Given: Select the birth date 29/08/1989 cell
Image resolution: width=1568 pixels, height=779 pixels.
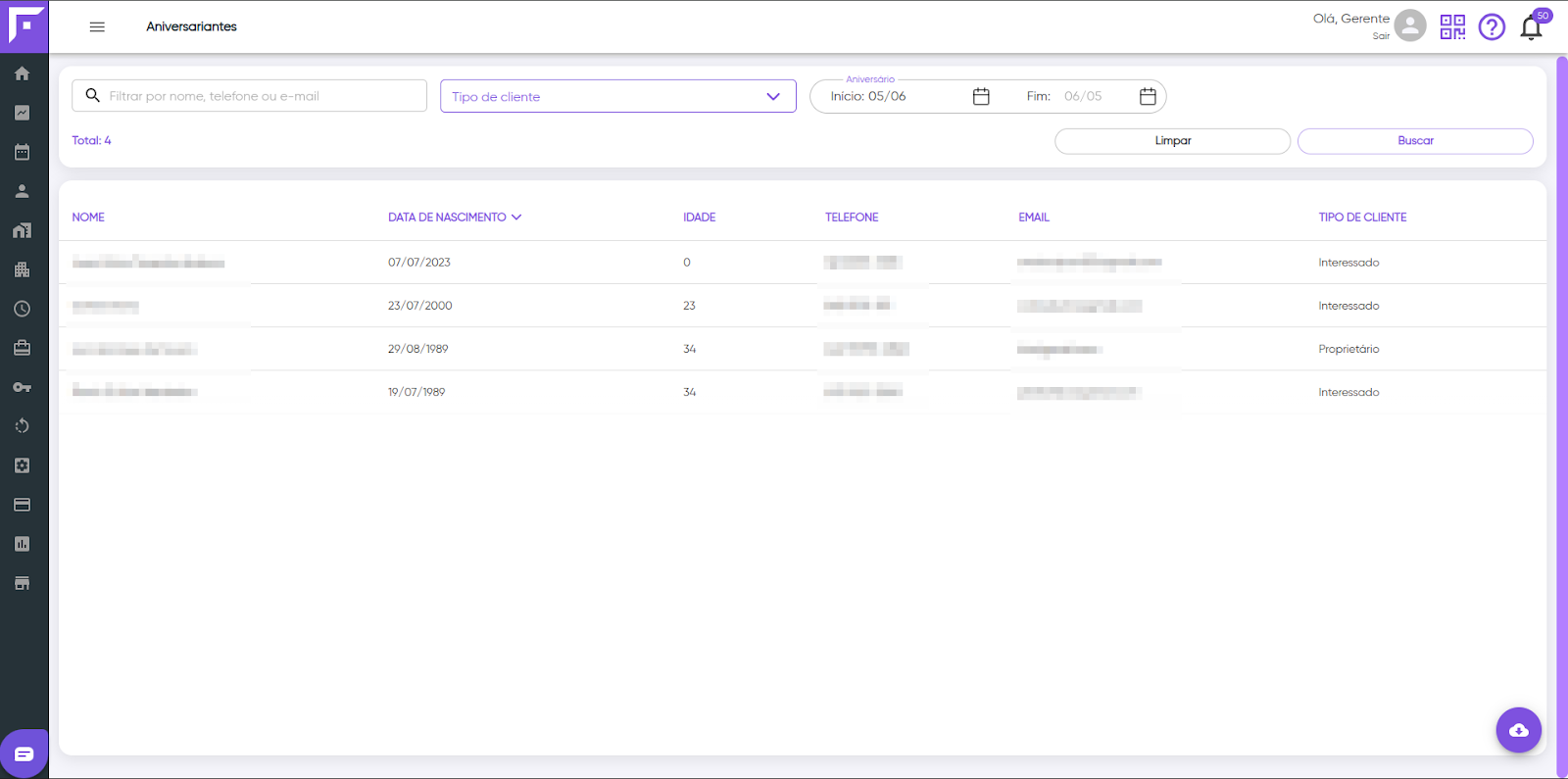Looking at the screenshot, I should coord(418,349).
